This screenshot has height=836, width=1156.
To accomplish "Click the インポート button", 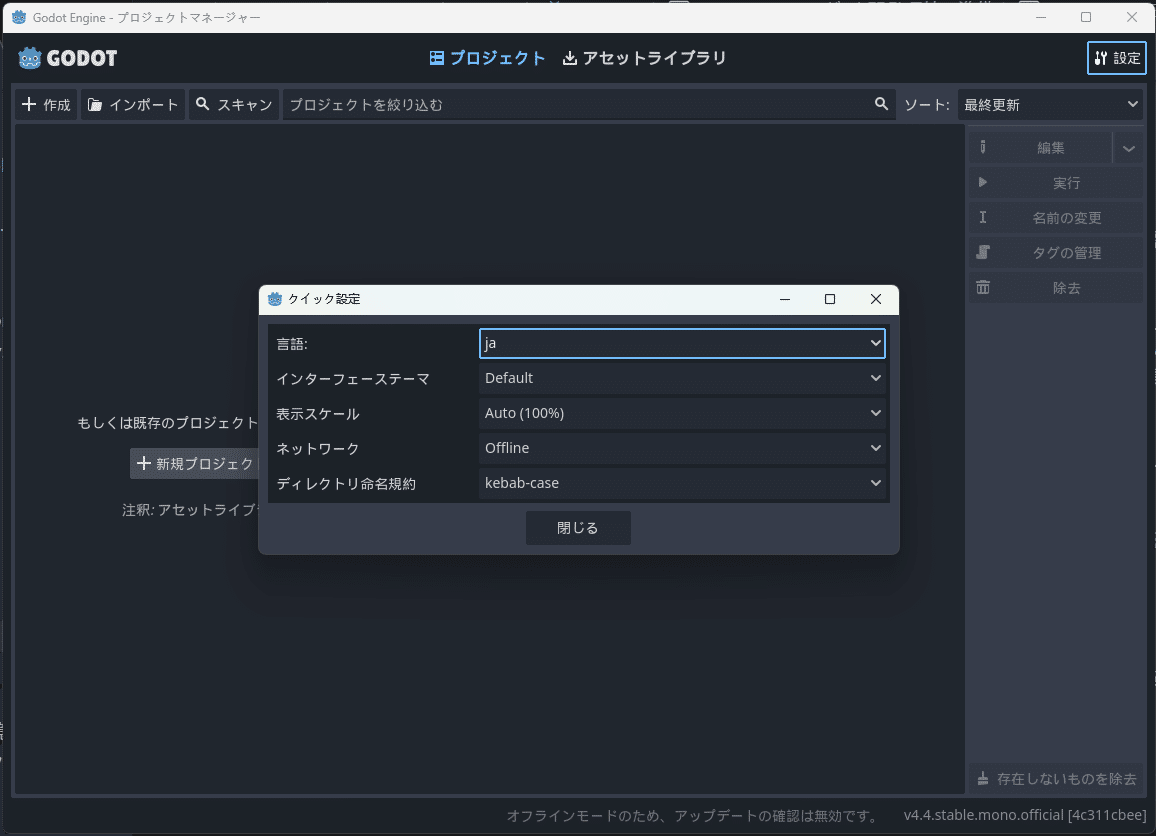I will click(133, 105).
